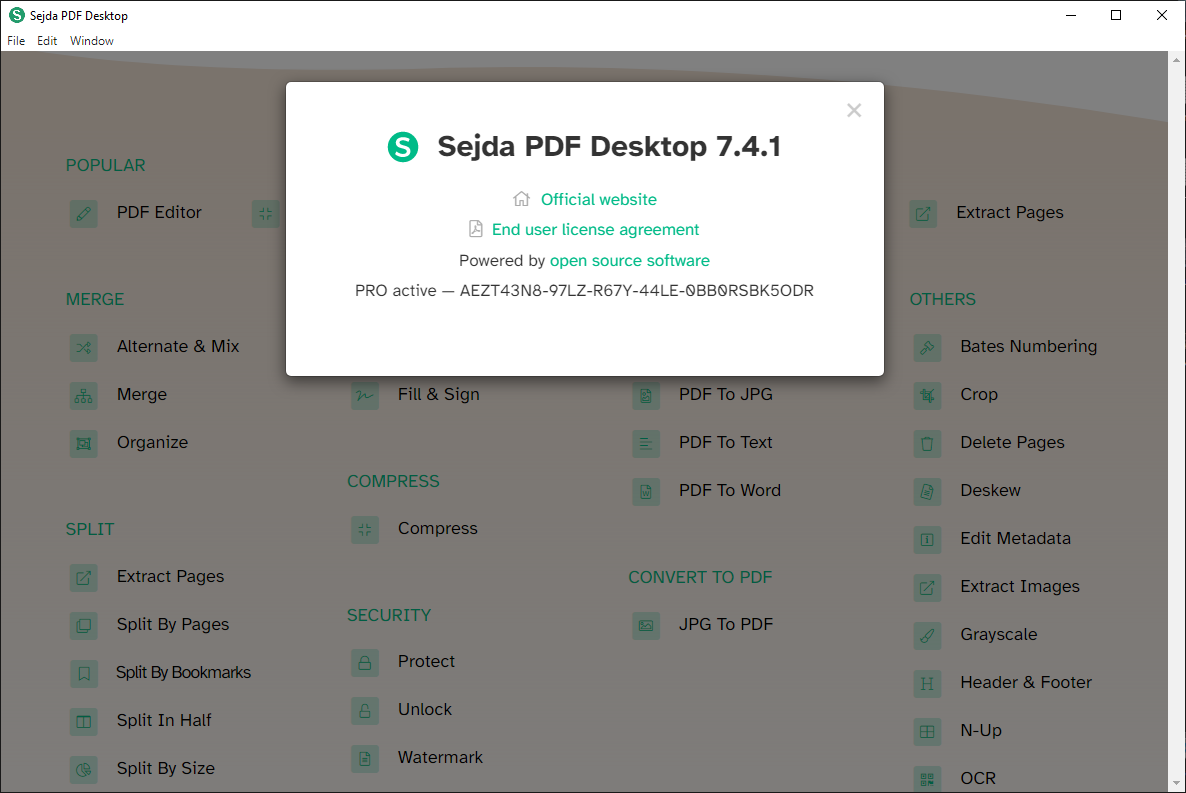
Task: Choose the Header & Footer label
Action: coord(1026,683)
